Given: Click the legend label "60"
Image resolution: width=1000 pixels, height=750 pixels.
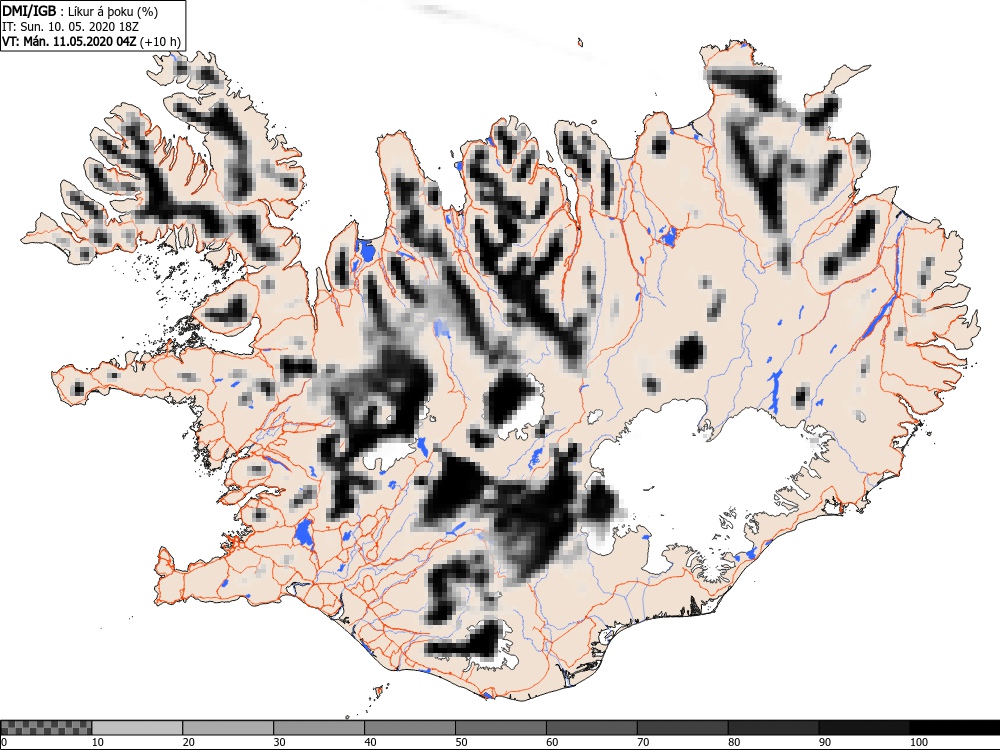Looking at the screenshot, I should click(x=552, y=742).
